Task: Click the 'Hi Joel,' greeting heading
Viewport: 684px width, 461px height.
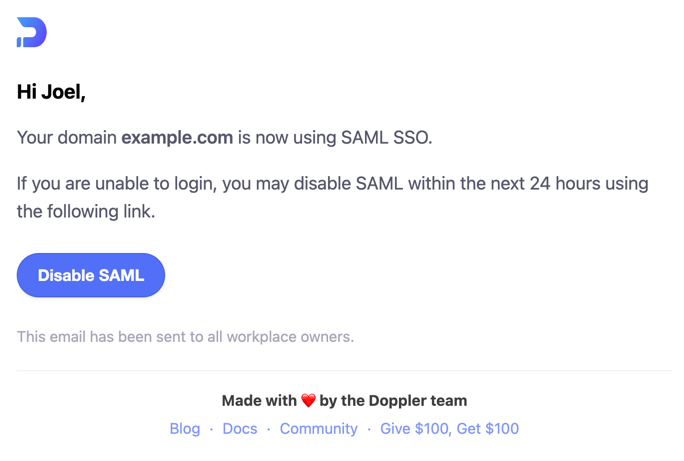Action: point(51,92)
